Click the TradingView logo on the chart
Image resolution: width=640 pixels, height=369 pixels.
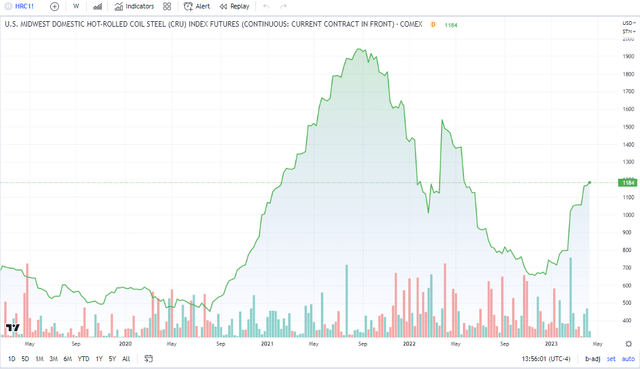[13, 327]
